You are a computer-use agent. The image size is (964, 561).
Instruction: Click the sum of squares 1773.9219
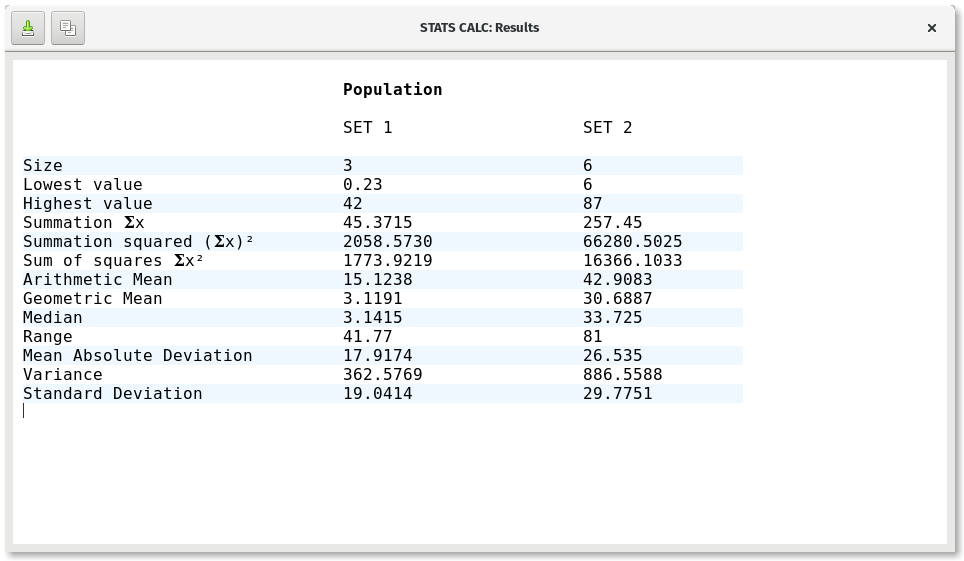387,261
